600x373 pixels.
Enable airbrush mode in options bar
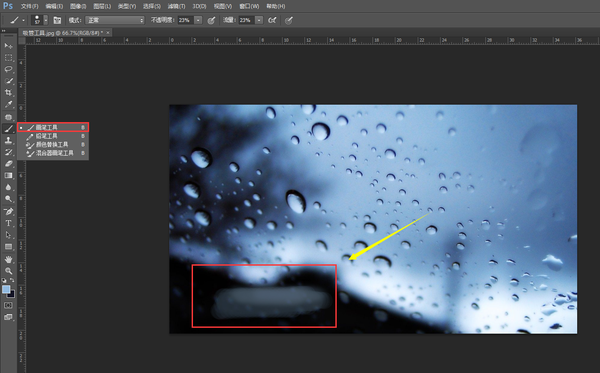(x=272, y=20)
